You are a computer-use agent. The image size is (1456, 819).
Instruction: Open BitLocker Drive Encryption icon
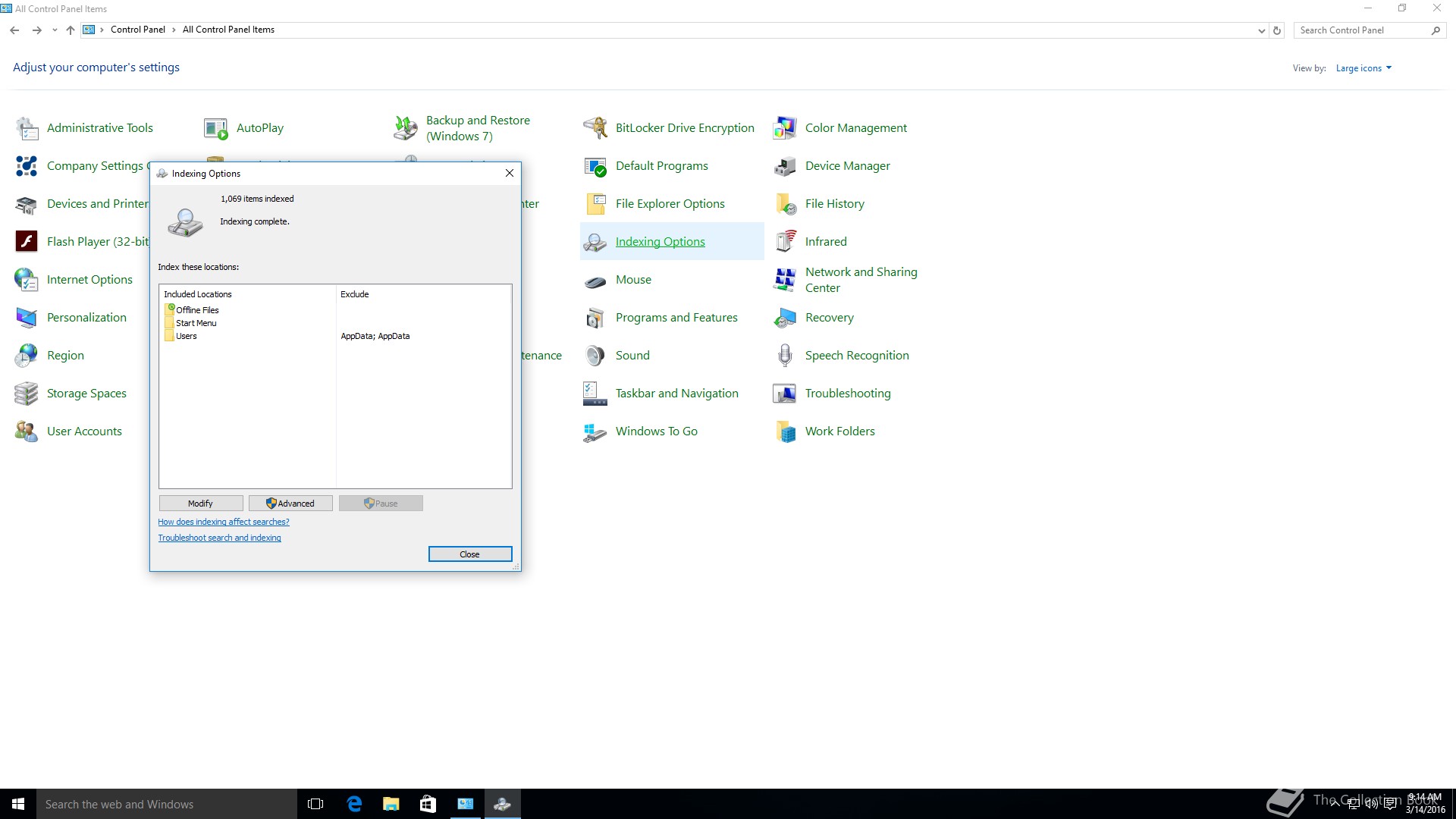tap(595, 128)
